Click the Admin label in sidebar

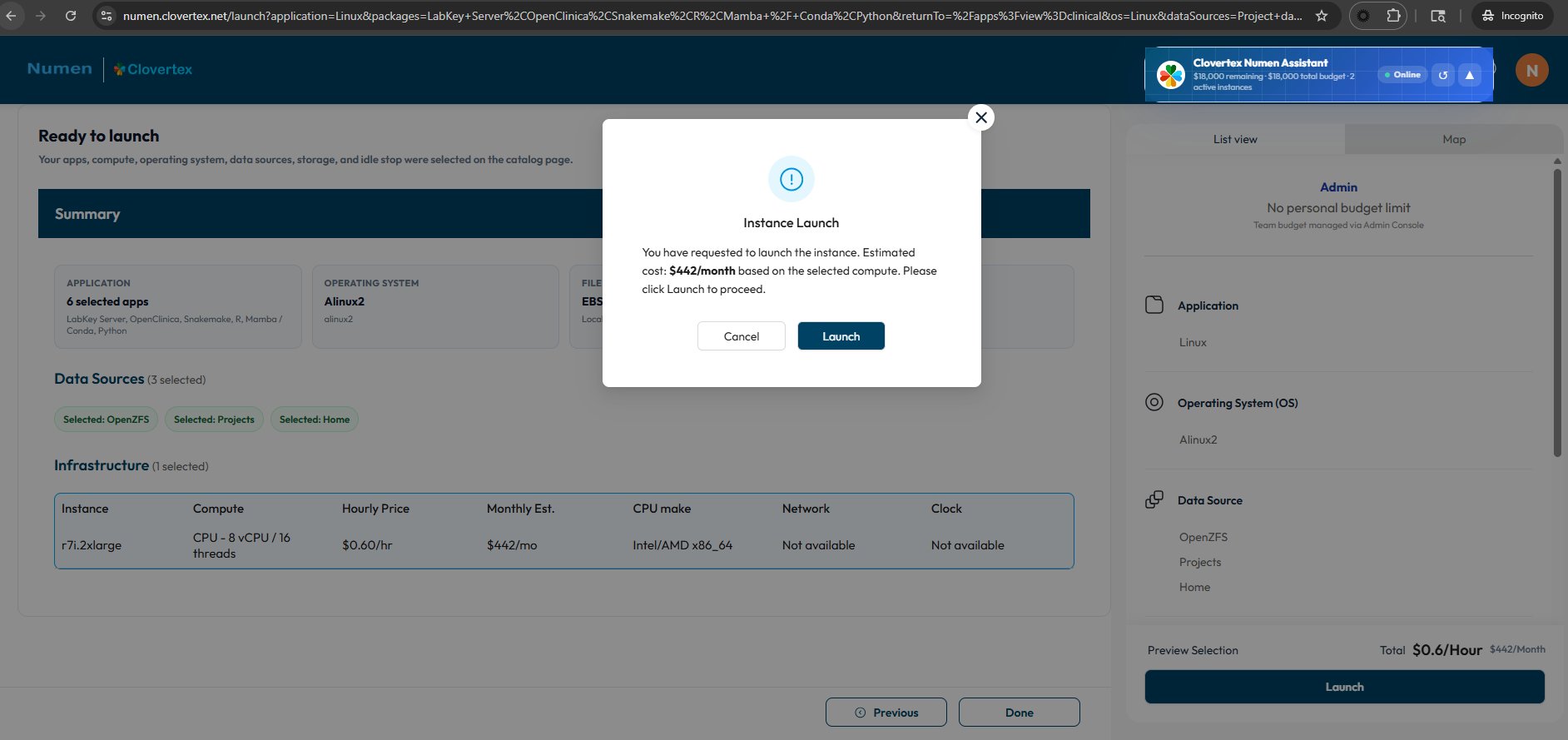click(x=1338, y=187)
